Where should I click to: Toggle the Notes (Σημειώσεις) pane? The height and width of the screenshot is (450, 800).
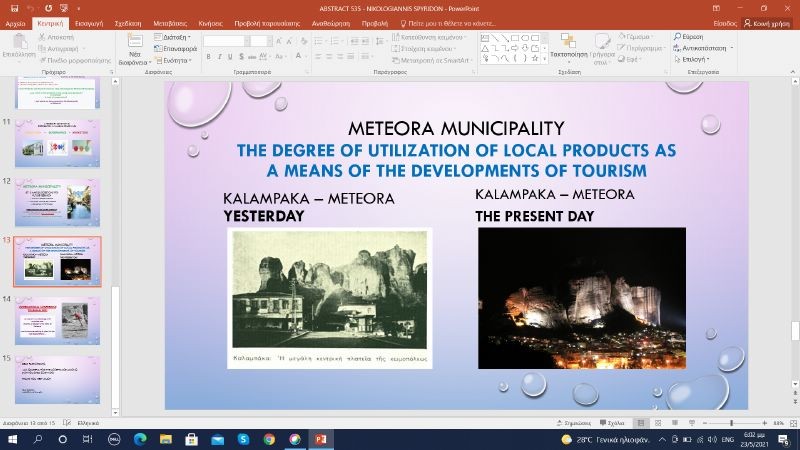coord(576,423)
